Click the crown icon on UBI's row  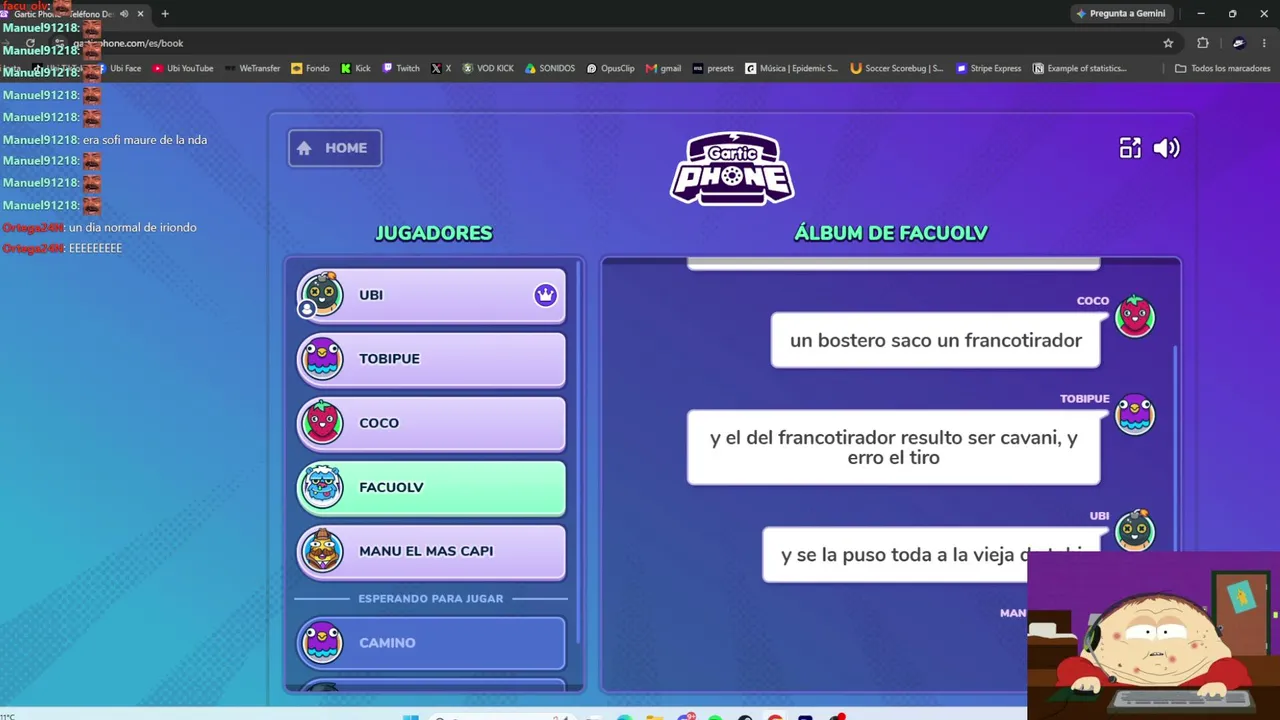545,295
